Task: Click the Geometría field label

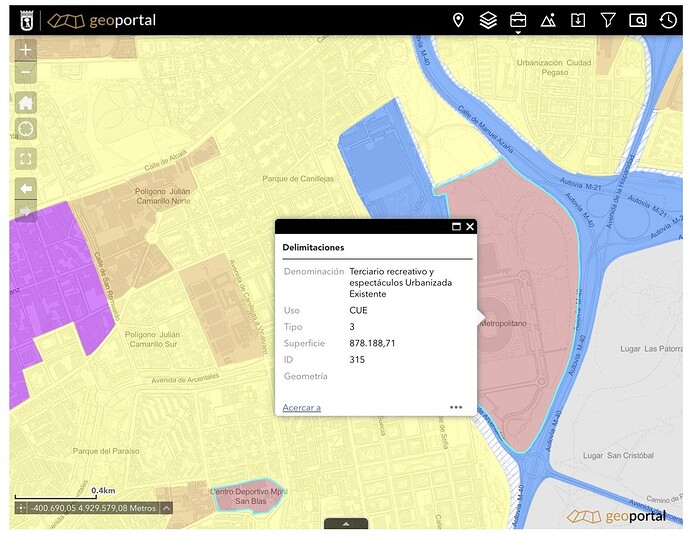Action: click(305, 376)
